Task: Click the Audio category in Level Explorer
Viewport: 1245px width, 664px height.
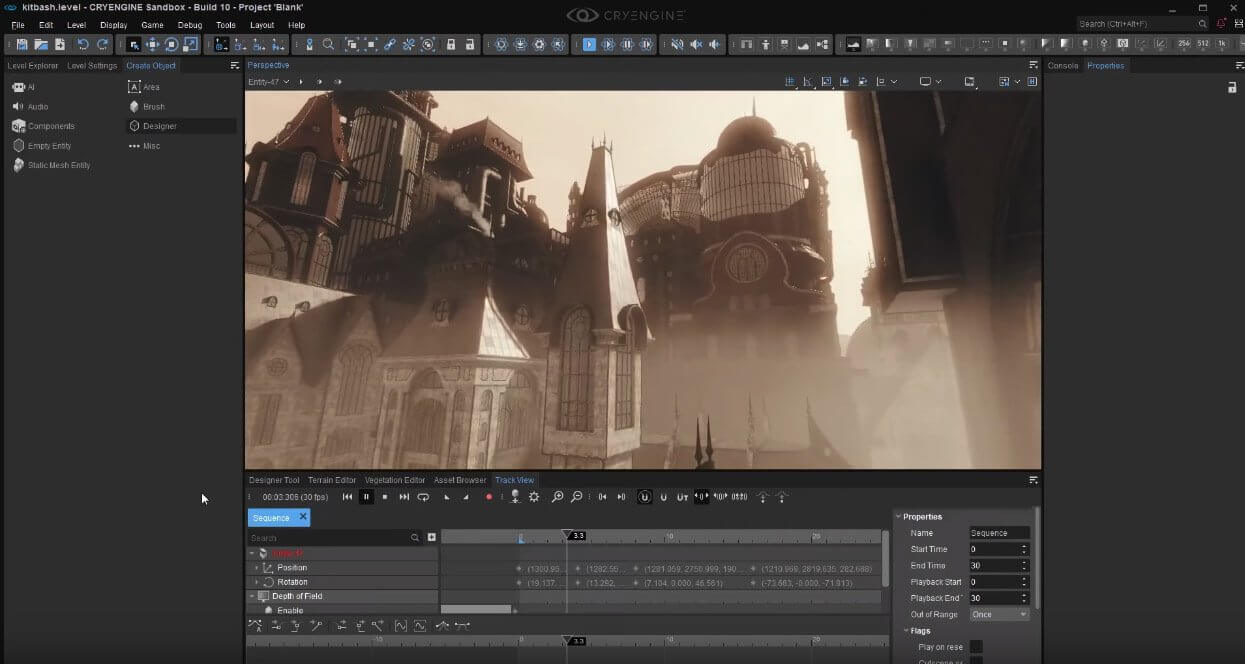Action: (37, 106)
